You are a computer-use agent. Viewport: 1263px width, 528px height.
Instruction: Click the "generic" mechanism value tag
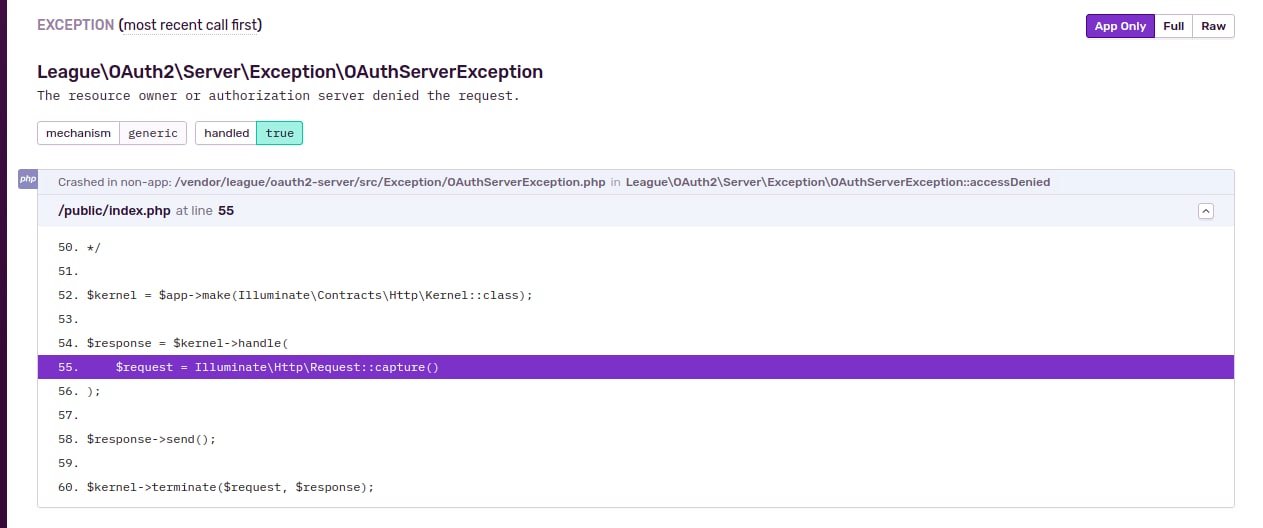click(153, 133)
